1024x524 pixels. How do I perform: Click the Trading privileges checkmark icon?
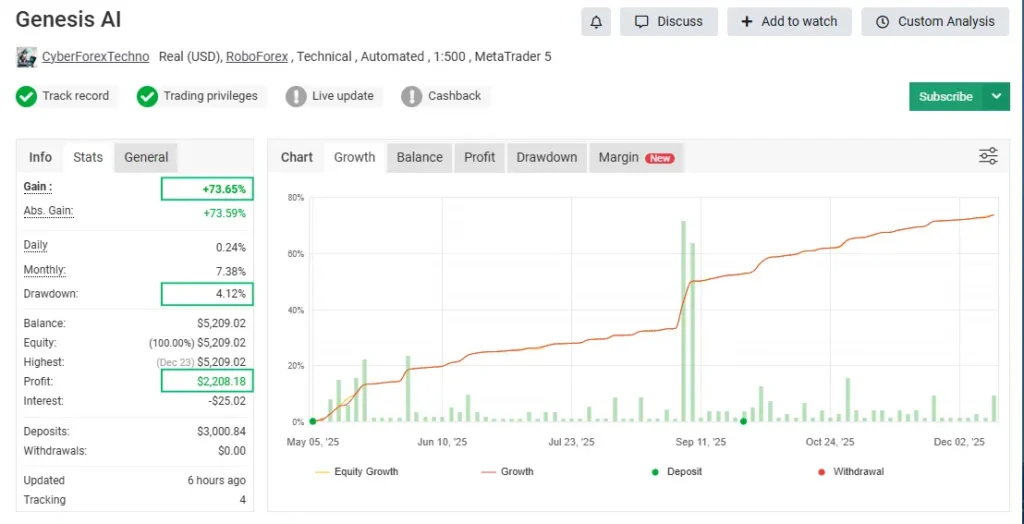pos(148,97)
